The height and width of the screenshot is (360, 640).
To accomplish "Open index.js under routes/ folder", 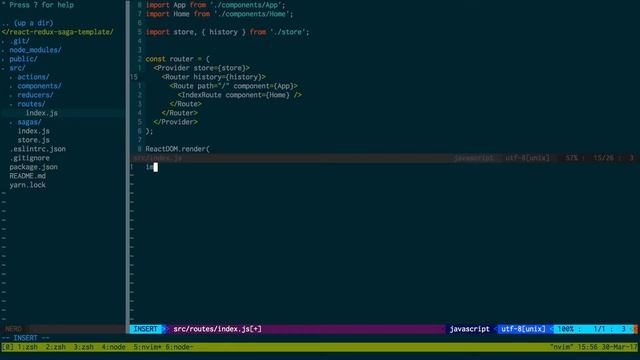I will tap(42, 113).
